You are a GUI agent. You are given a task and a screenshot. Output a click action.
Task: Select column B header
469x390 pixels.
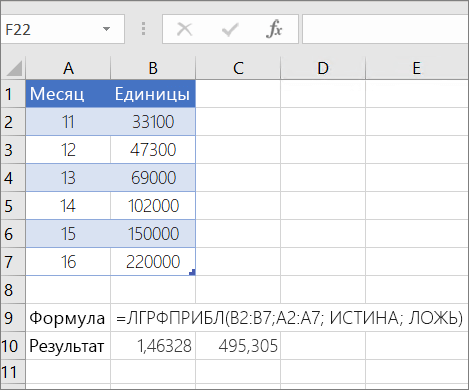[x=153, y=68]
